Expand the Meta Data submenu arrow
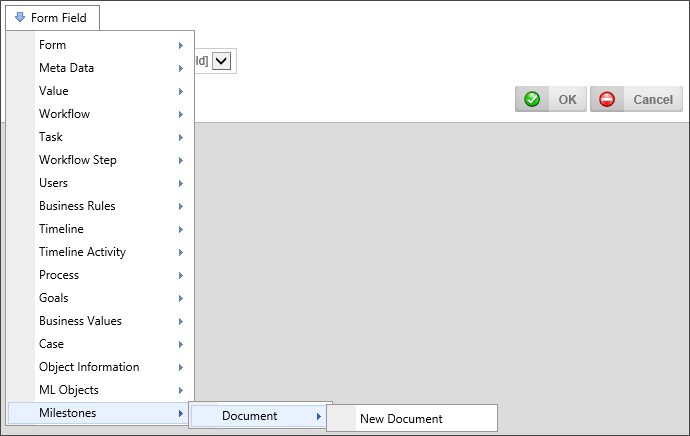This screenshot has height=436, width=690. click(x=180, y=68)
